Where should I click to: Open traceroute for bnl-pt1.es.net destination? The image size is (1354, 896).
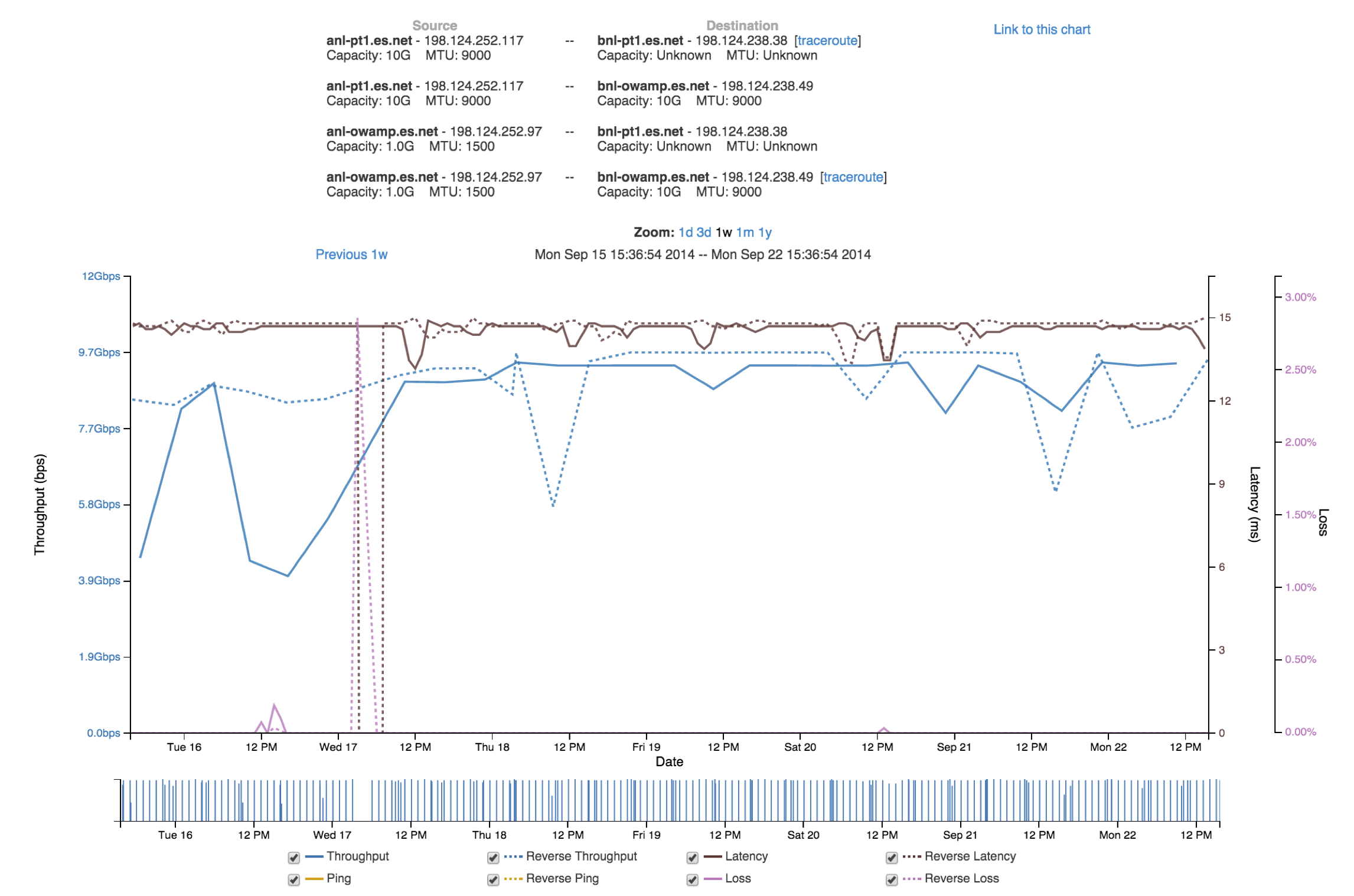click(827, 41)
